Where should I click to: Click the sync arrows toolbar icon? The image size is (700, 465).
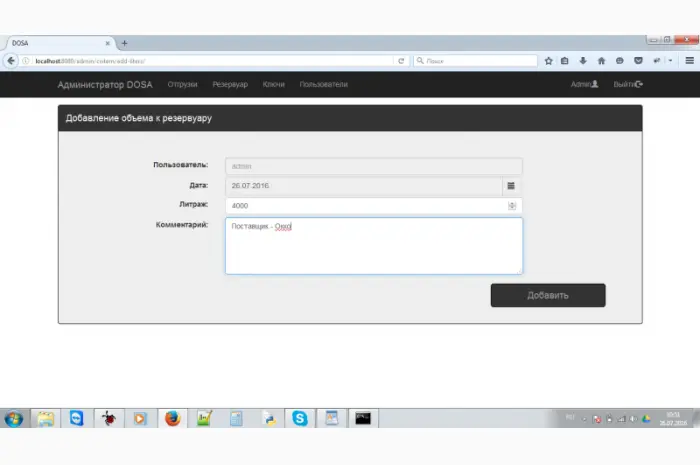pos(657,61)
